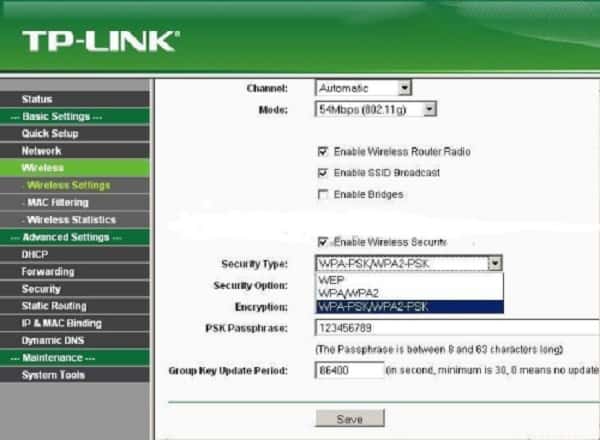Select highlighted WPA-PSK/WPA2-PSK list option
Viewport: 600px width, 440px height.
tap(409, 306)
